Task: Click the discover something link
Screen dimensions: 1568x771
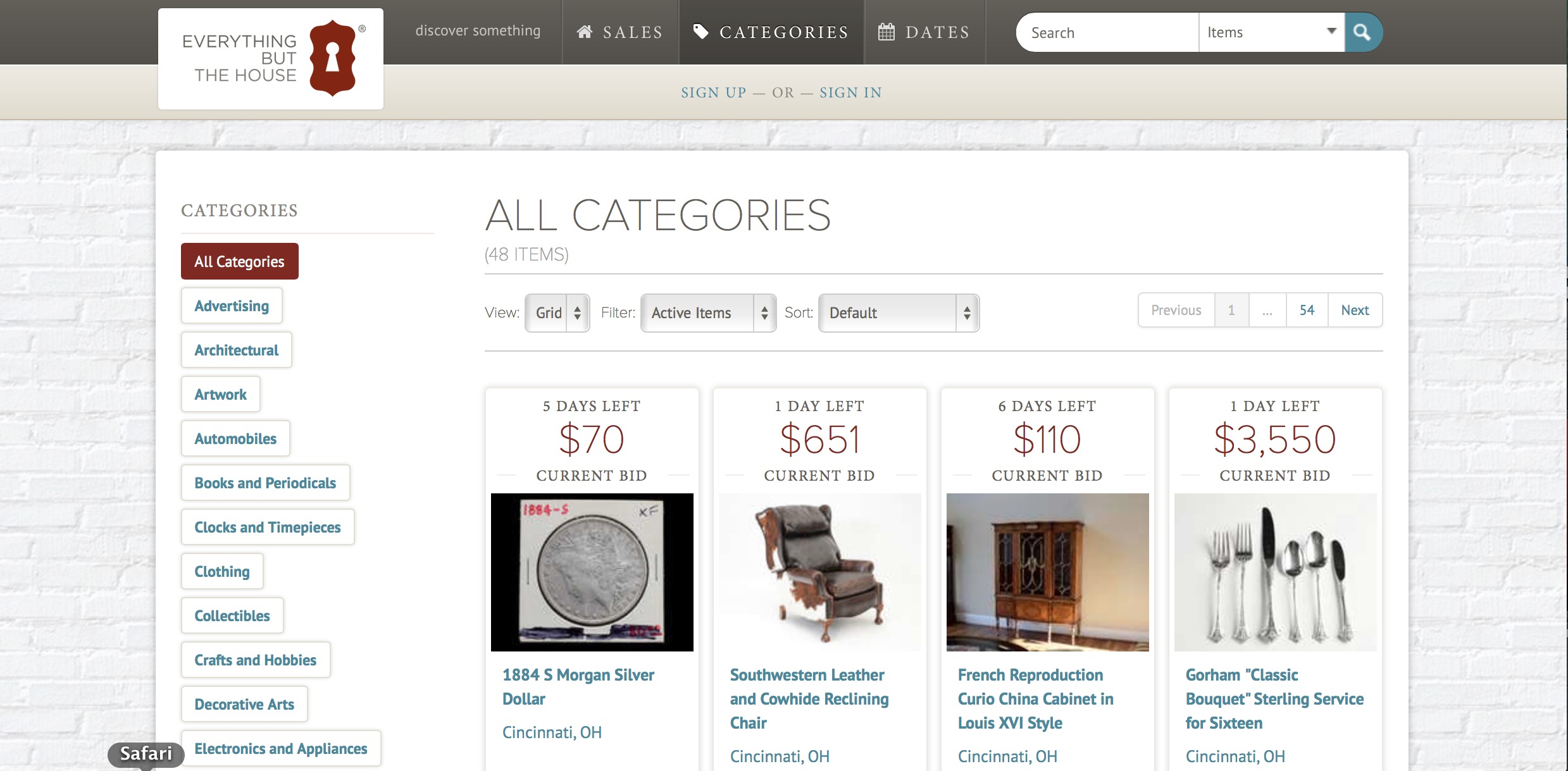Action: pyautogui.click(x=478, y=30)
